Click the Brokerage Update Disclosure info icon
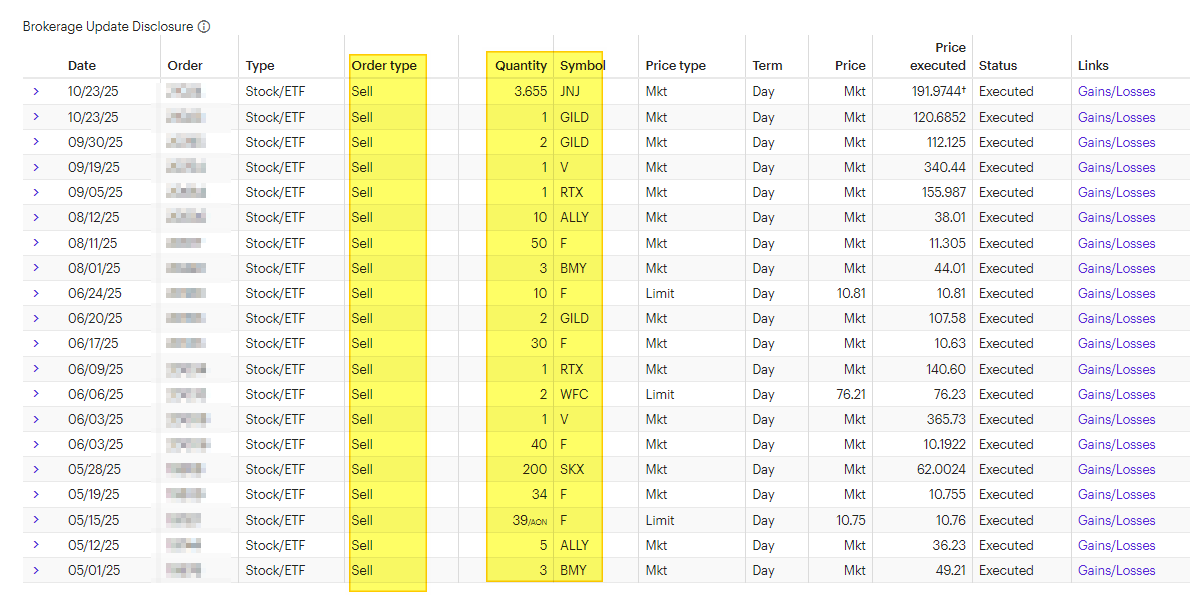 (x=204, y=27)
